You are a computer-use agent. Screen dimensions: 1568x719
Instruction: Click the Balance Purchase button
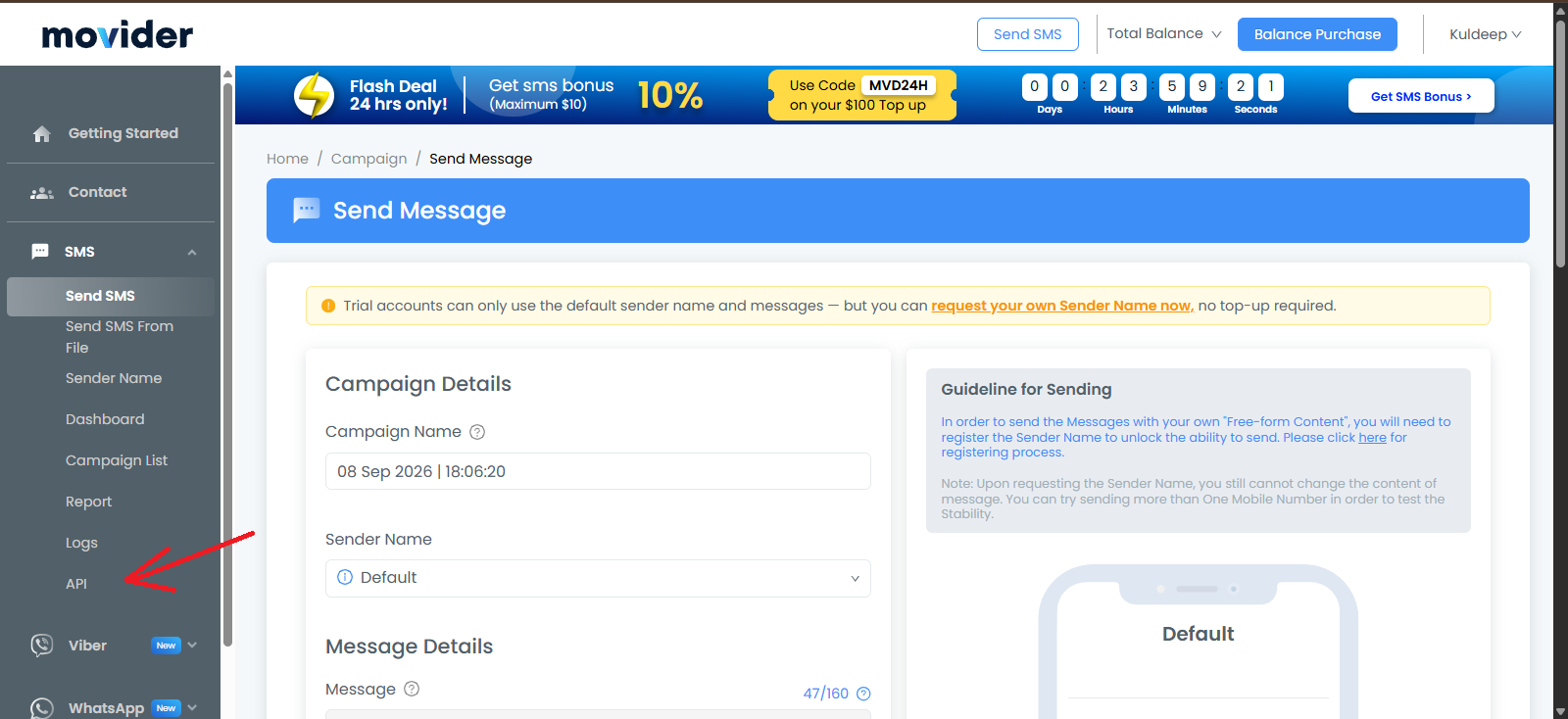tap(1317, 34)
